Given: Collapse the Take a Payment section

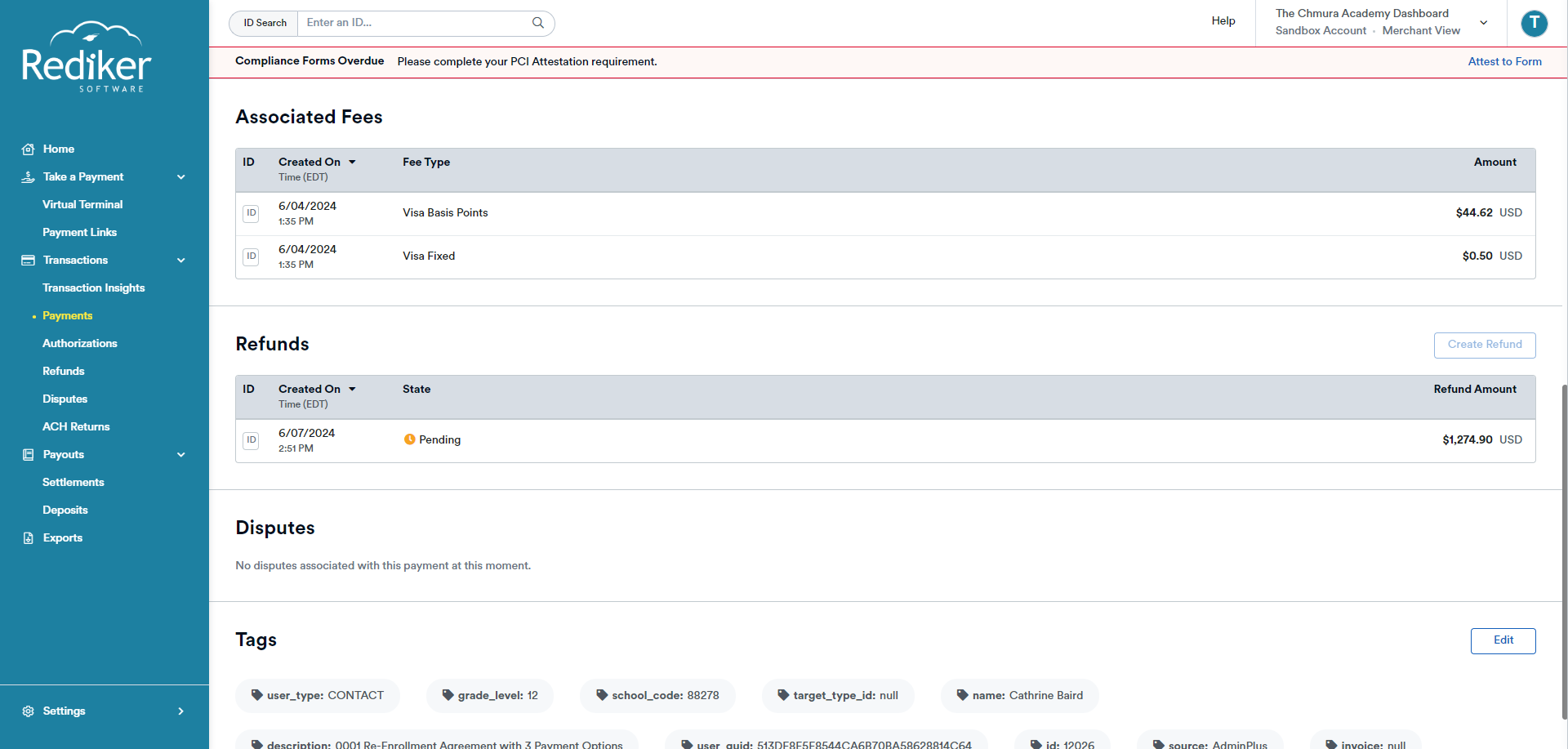Looking at the screenshot, I should pos(181,177).
